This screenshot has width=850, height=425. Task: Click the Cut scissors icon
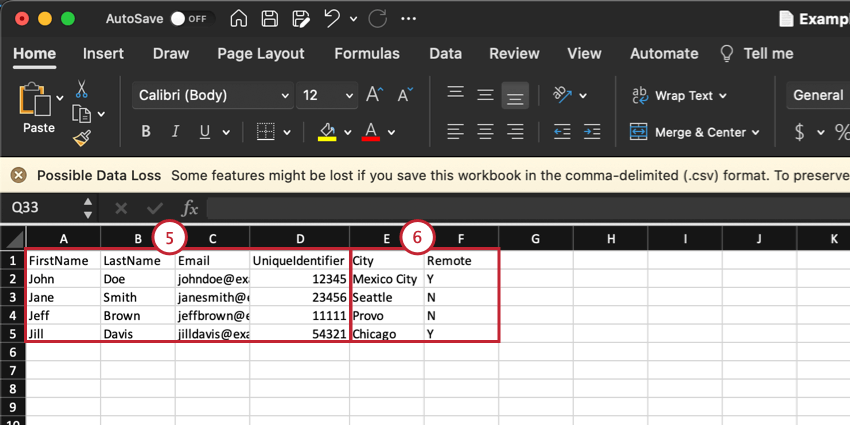coord(82,89)
